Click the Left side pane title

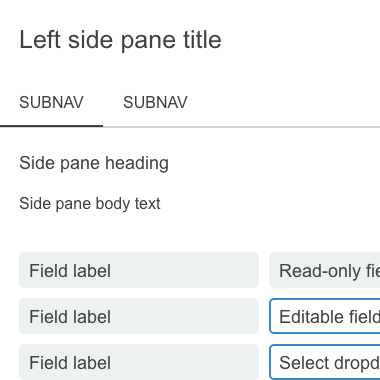[120, 40]
